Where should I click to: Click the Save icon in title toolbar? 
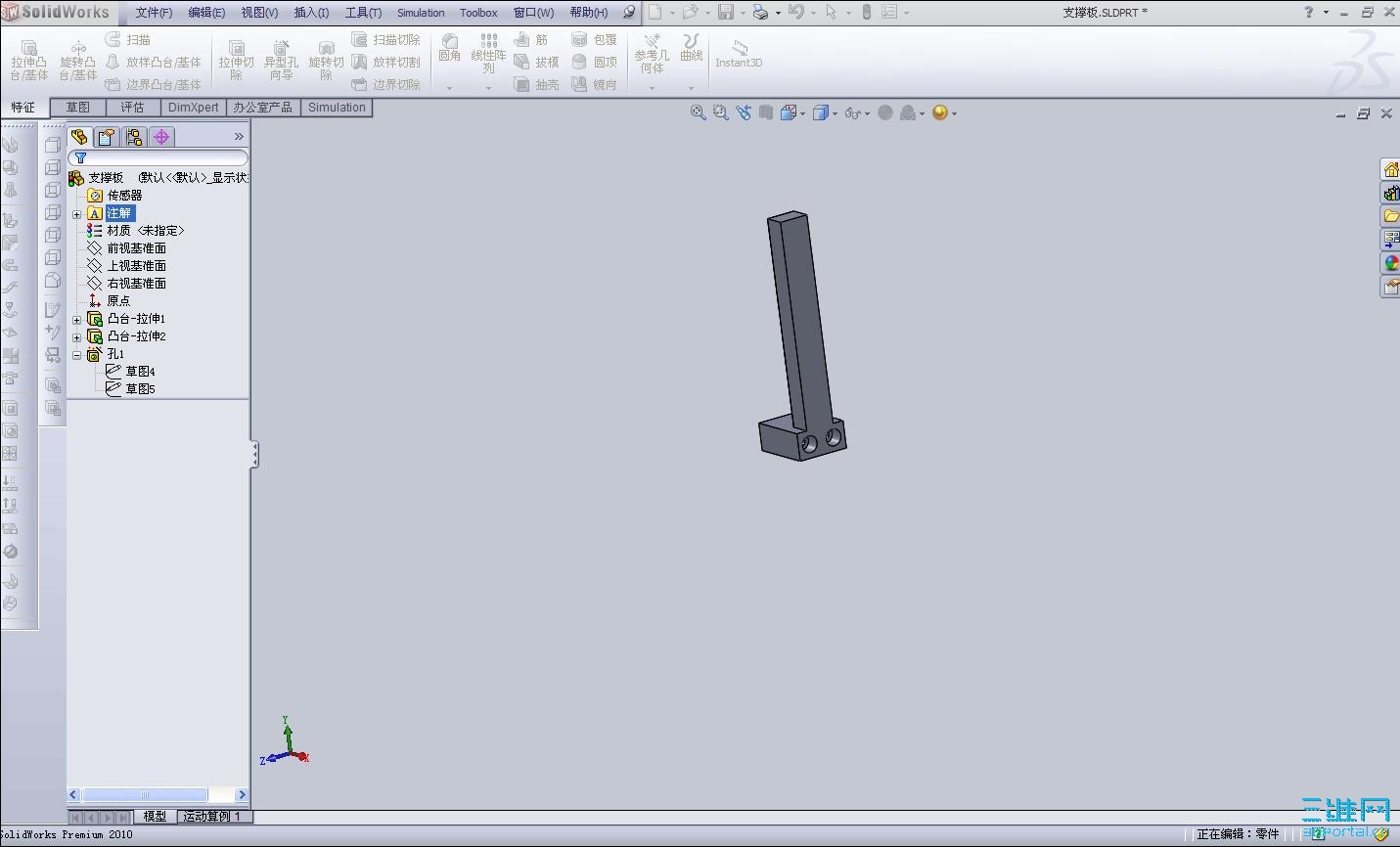[726, 12]
